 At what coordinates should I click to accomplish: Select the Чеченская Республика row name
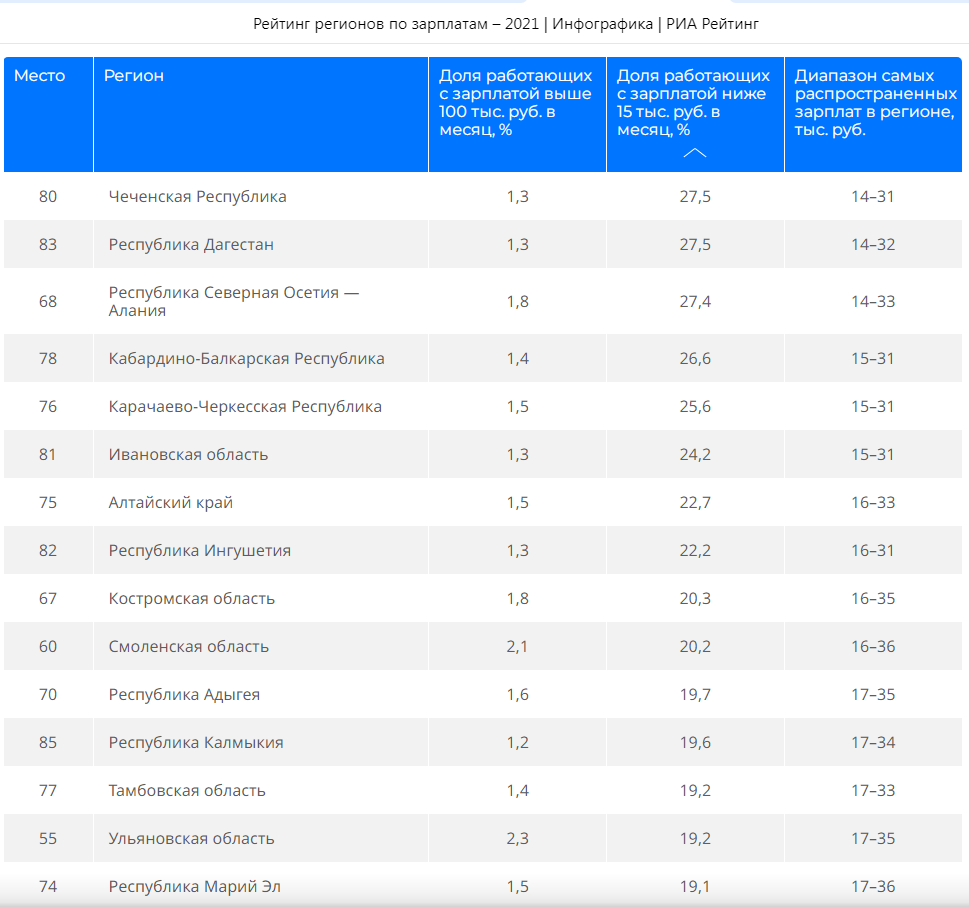197,196
